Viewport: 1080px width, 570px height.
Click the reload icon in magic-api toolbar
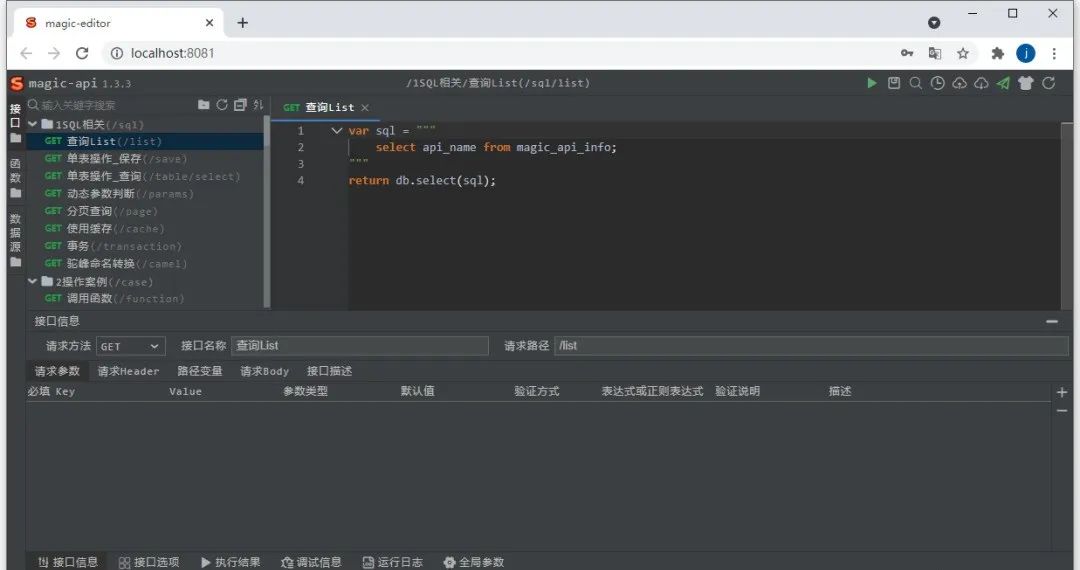click(x=1049, y=83)
